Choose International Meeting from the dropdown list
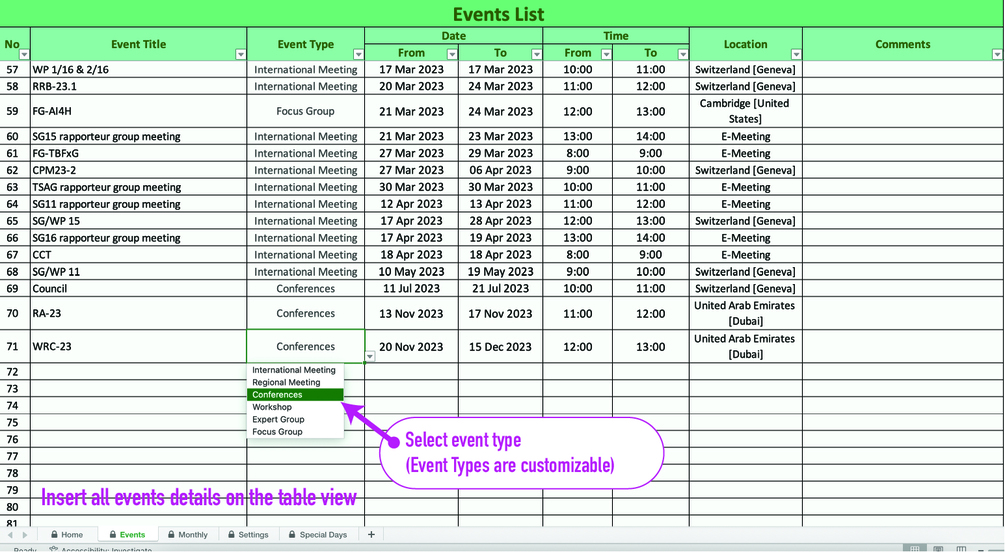This screenshot has width=1005, height=552. 295,370
